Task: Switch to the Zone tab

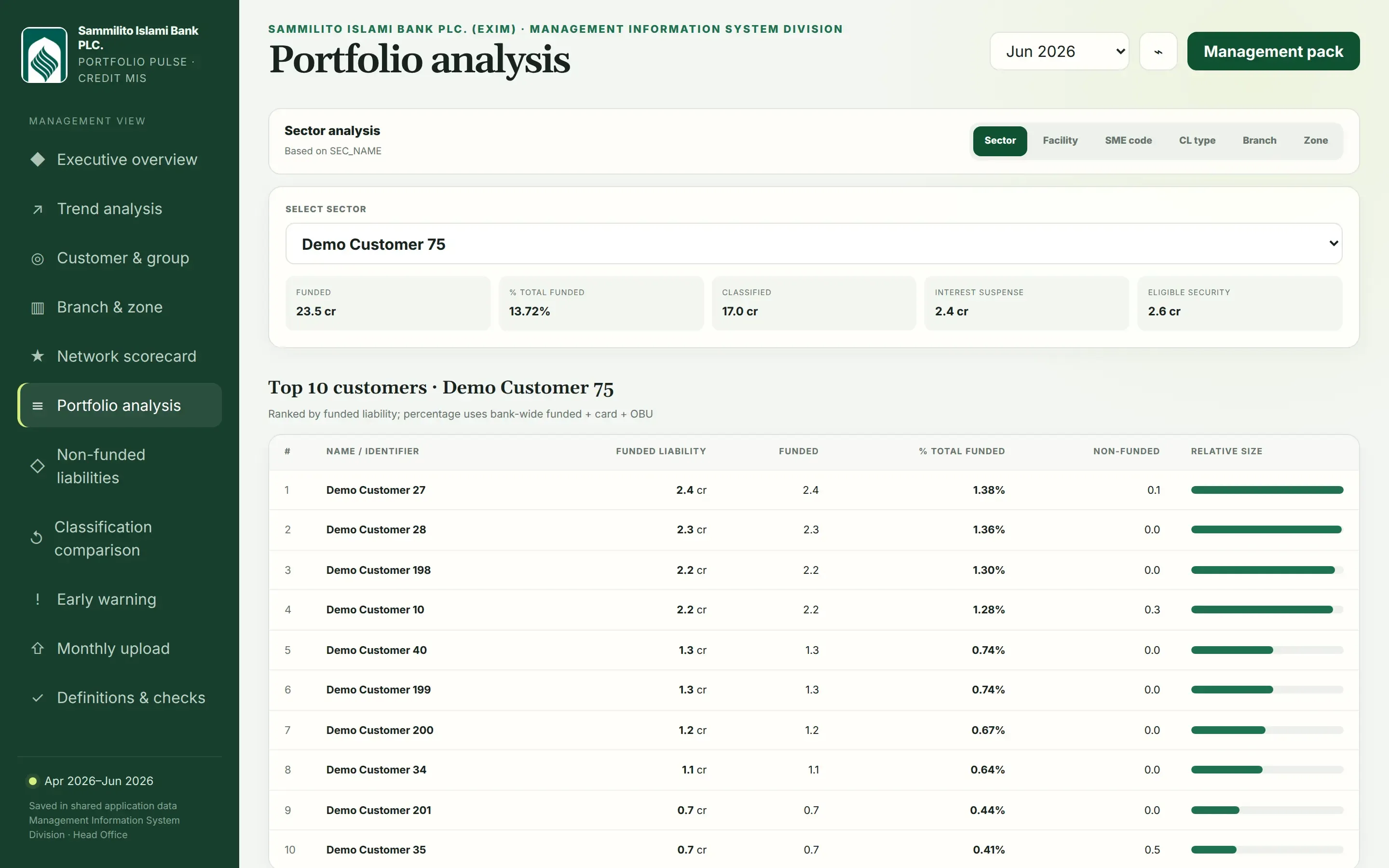Action: click(x=1316, y=141)
